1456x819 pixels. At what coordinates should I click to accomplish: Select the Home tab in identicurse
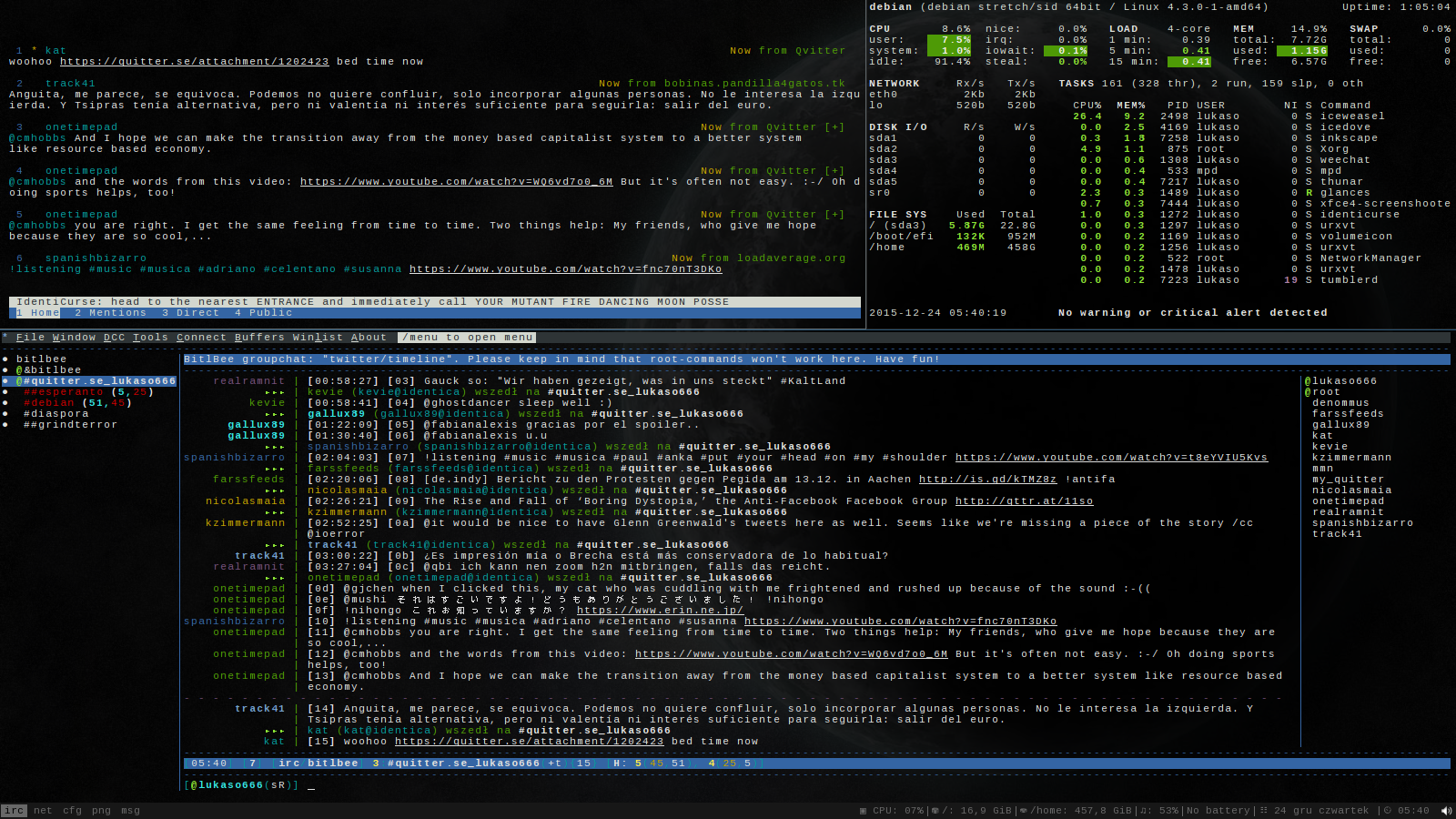point(37,313)
